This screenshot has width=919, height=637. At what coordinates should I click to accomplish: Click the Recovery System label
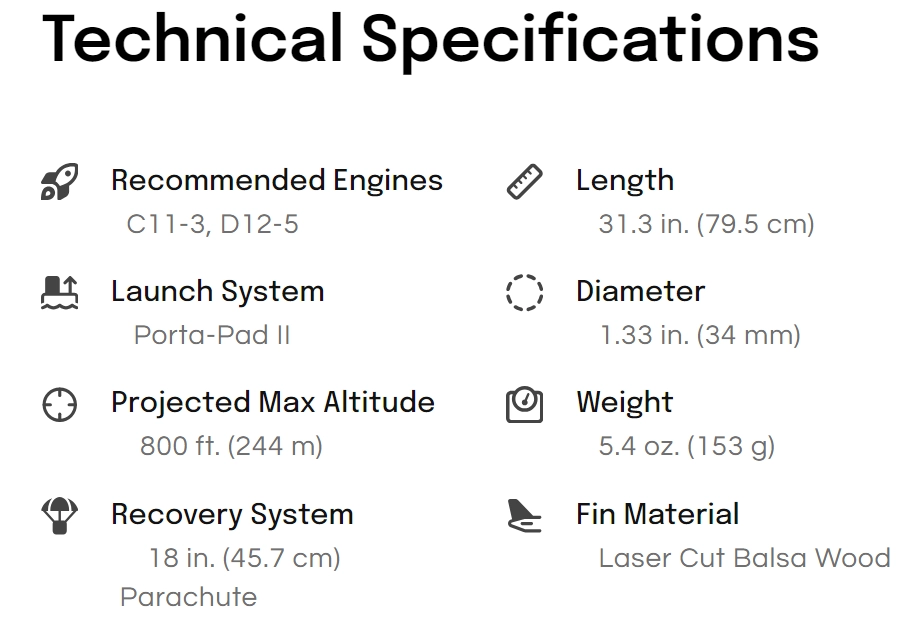tap(233, 514)
